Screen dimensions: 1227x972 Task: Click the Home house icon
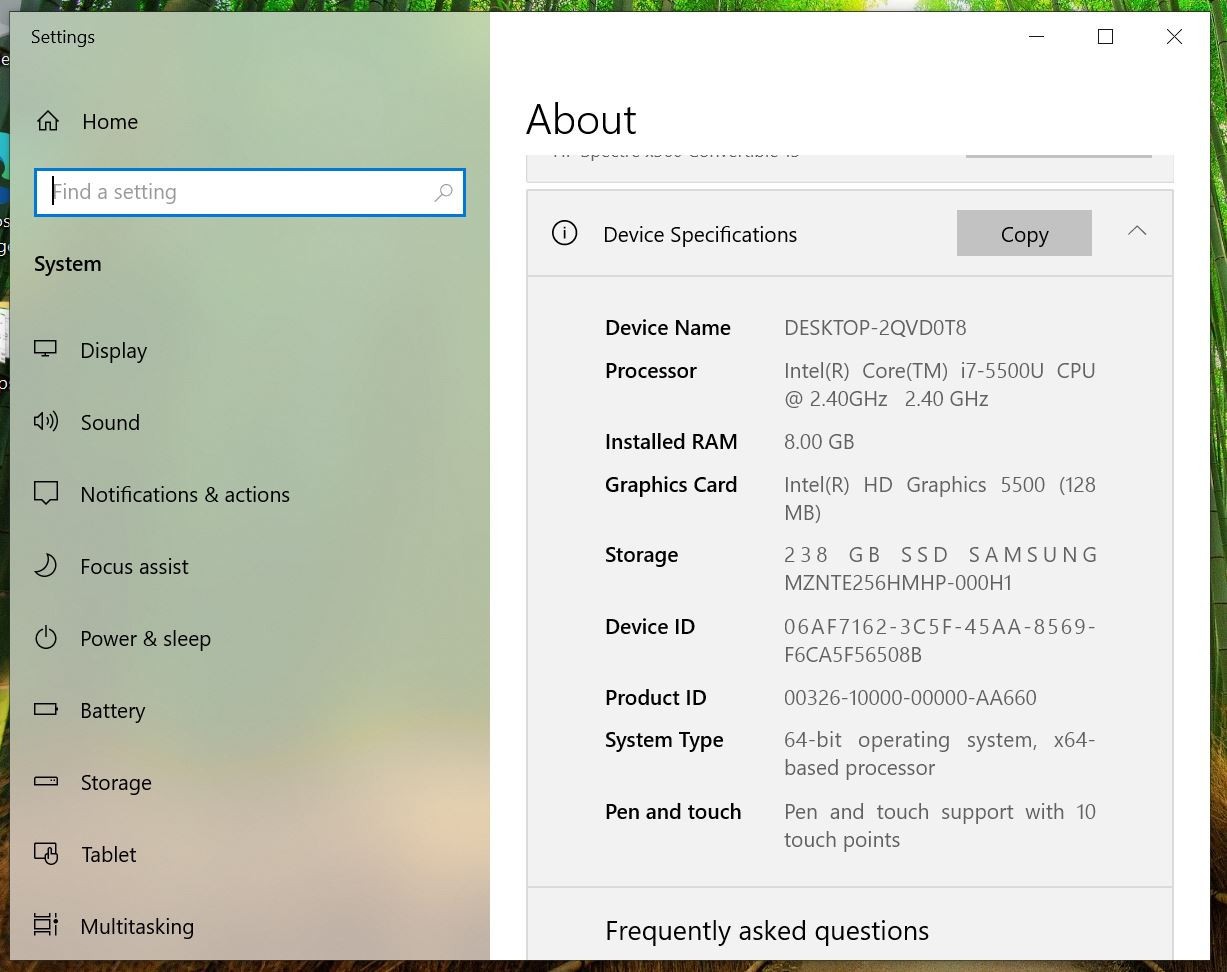click(x=47, y=121)
